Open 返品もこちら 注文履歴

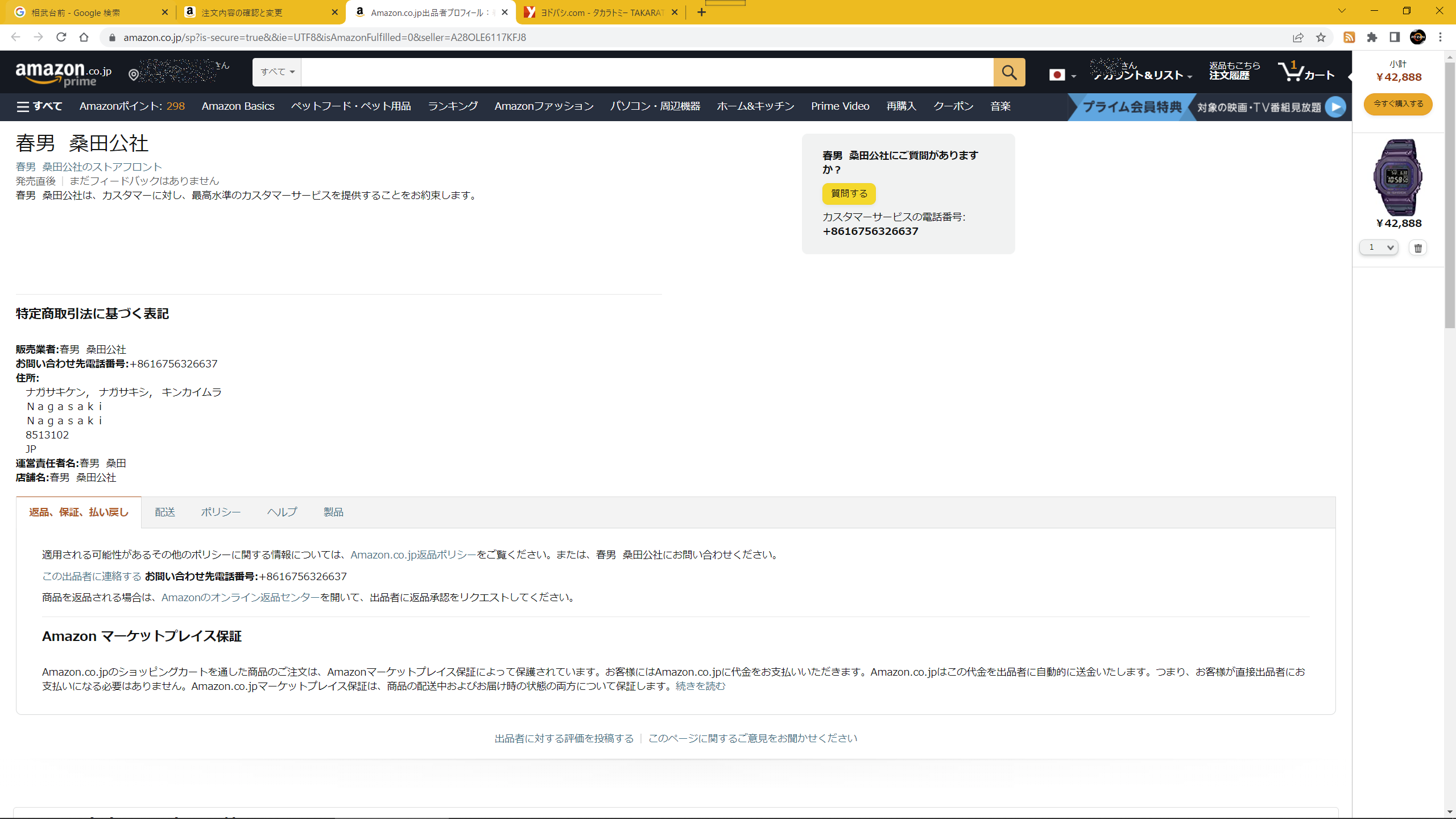(1235, 71)
